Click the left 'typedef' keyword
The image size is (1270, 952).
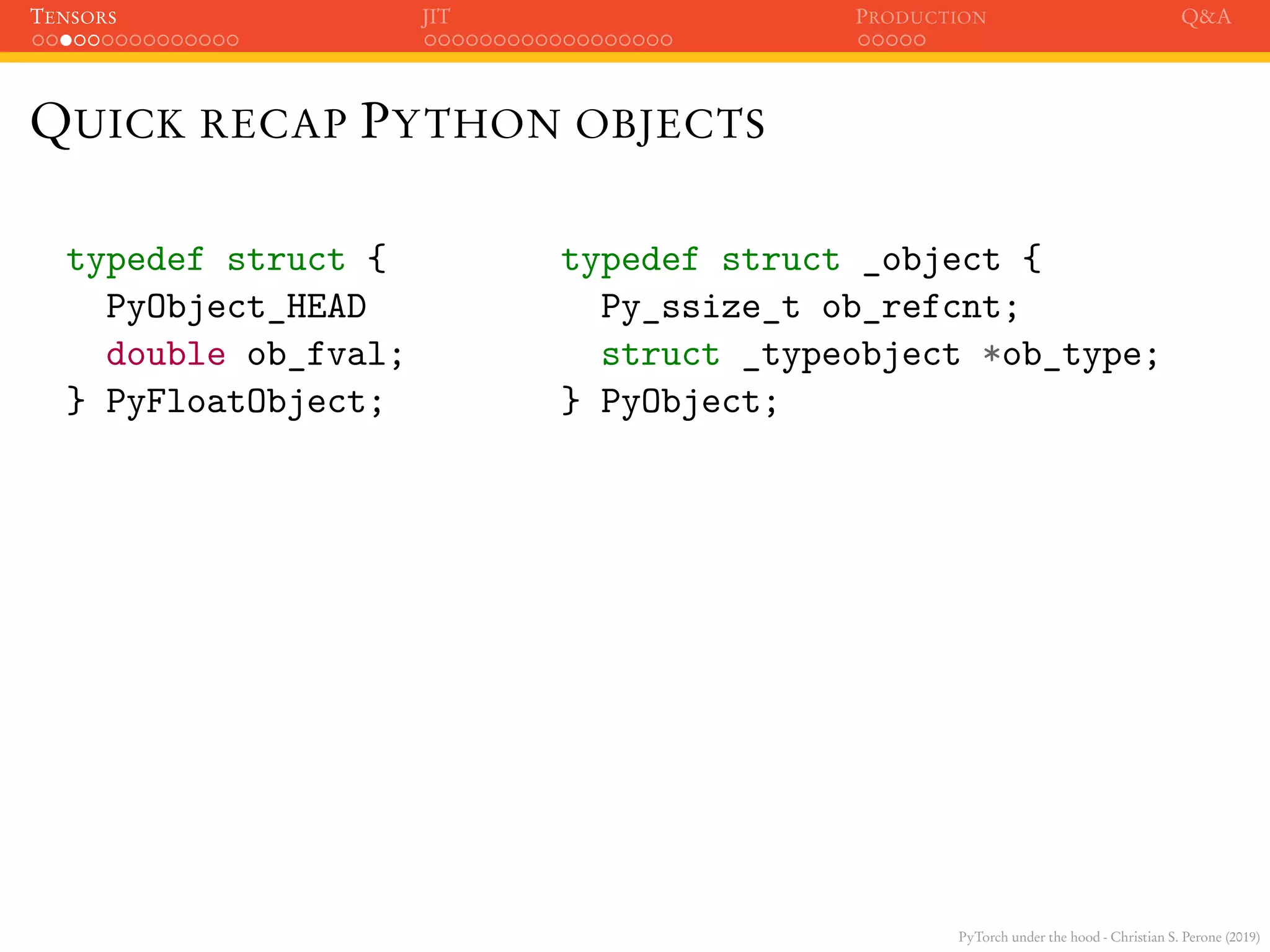(135, 260)
